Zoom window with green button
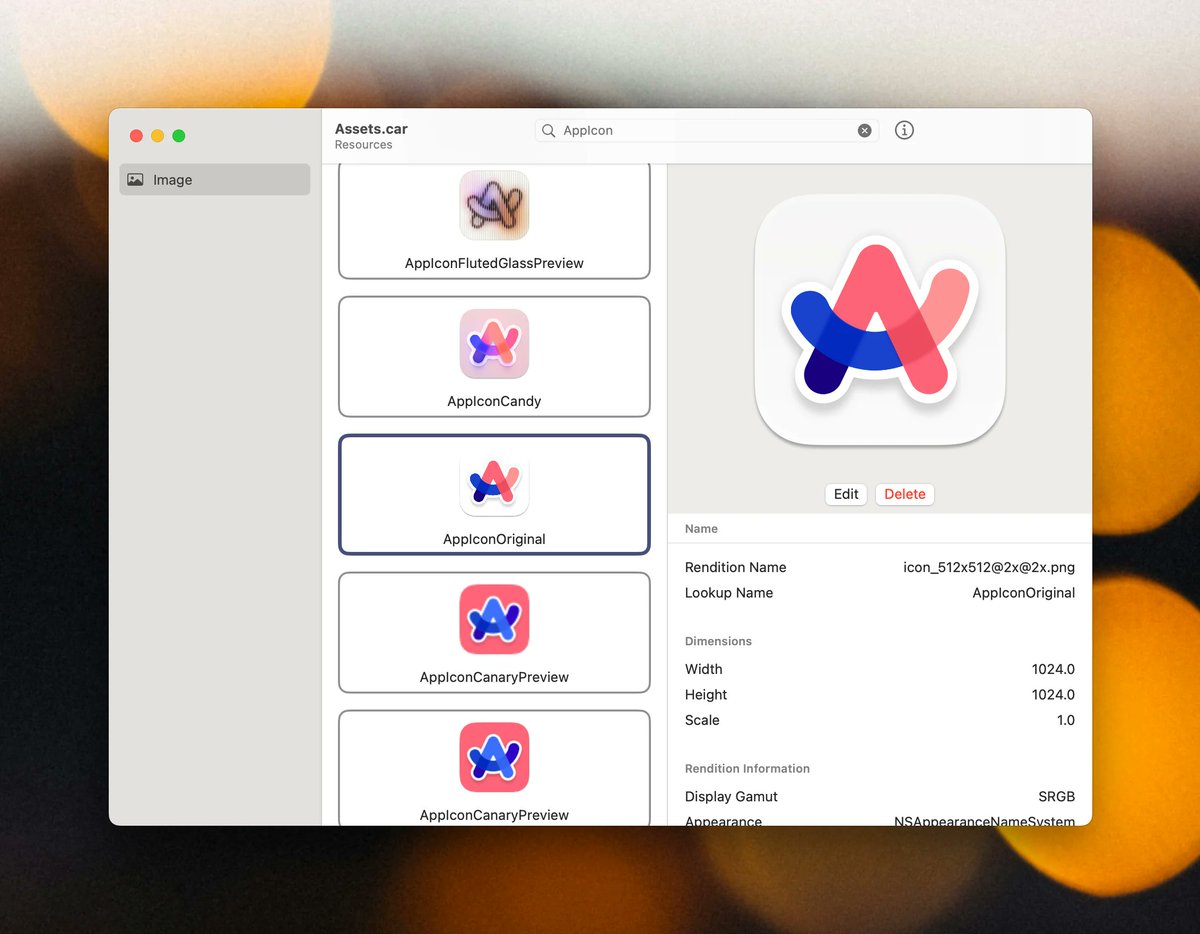 179,136
